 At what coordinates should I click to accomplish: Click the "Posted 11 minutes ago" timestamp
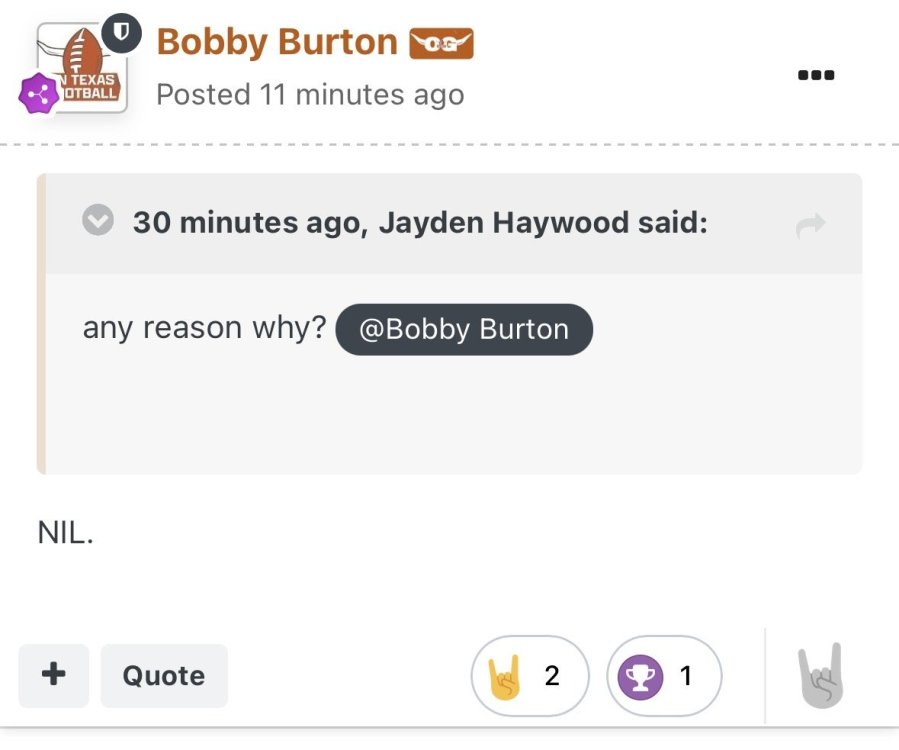[x=310, y=94]
